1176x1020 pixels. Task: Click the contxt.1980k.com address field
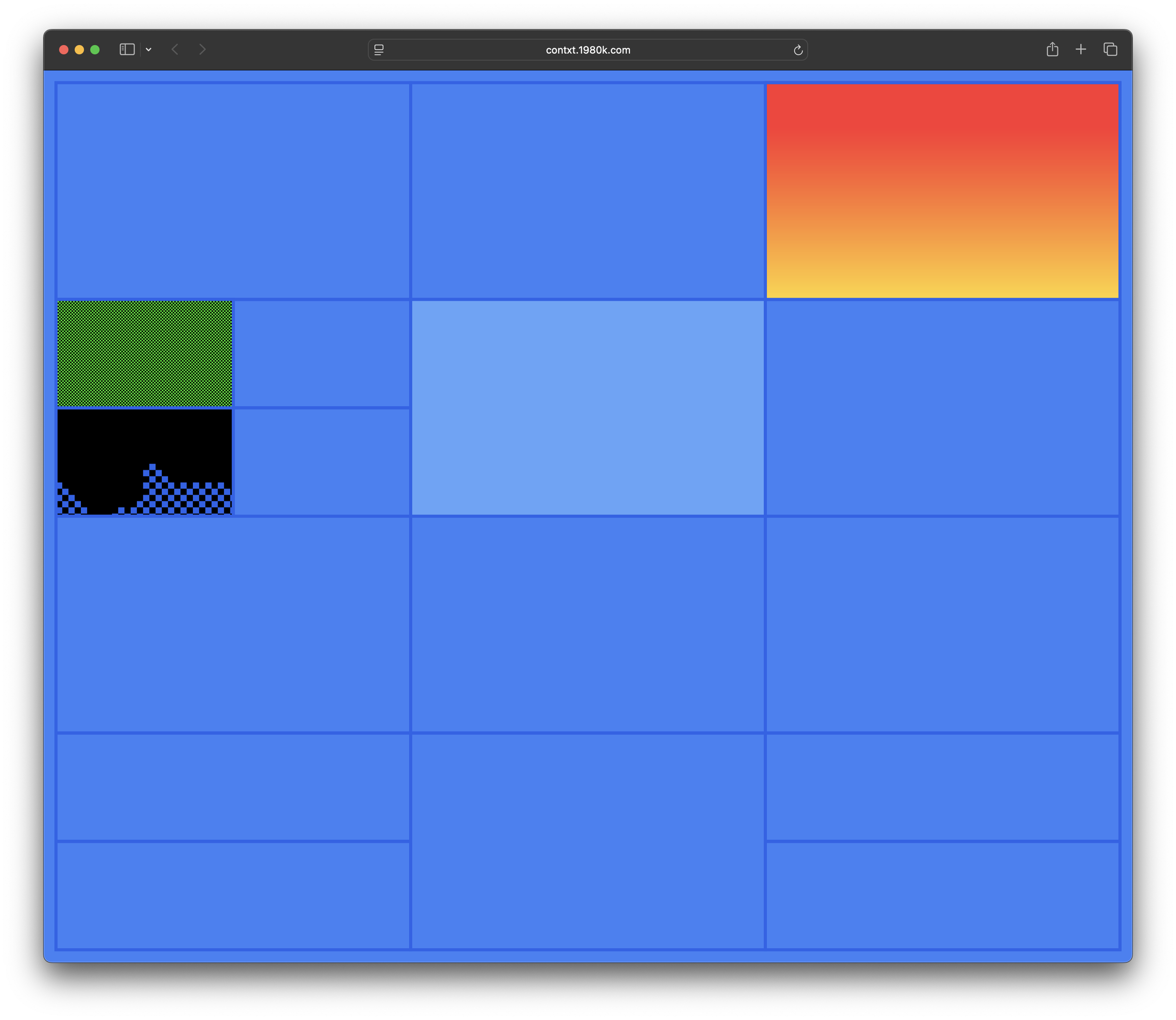click(588, 50)
